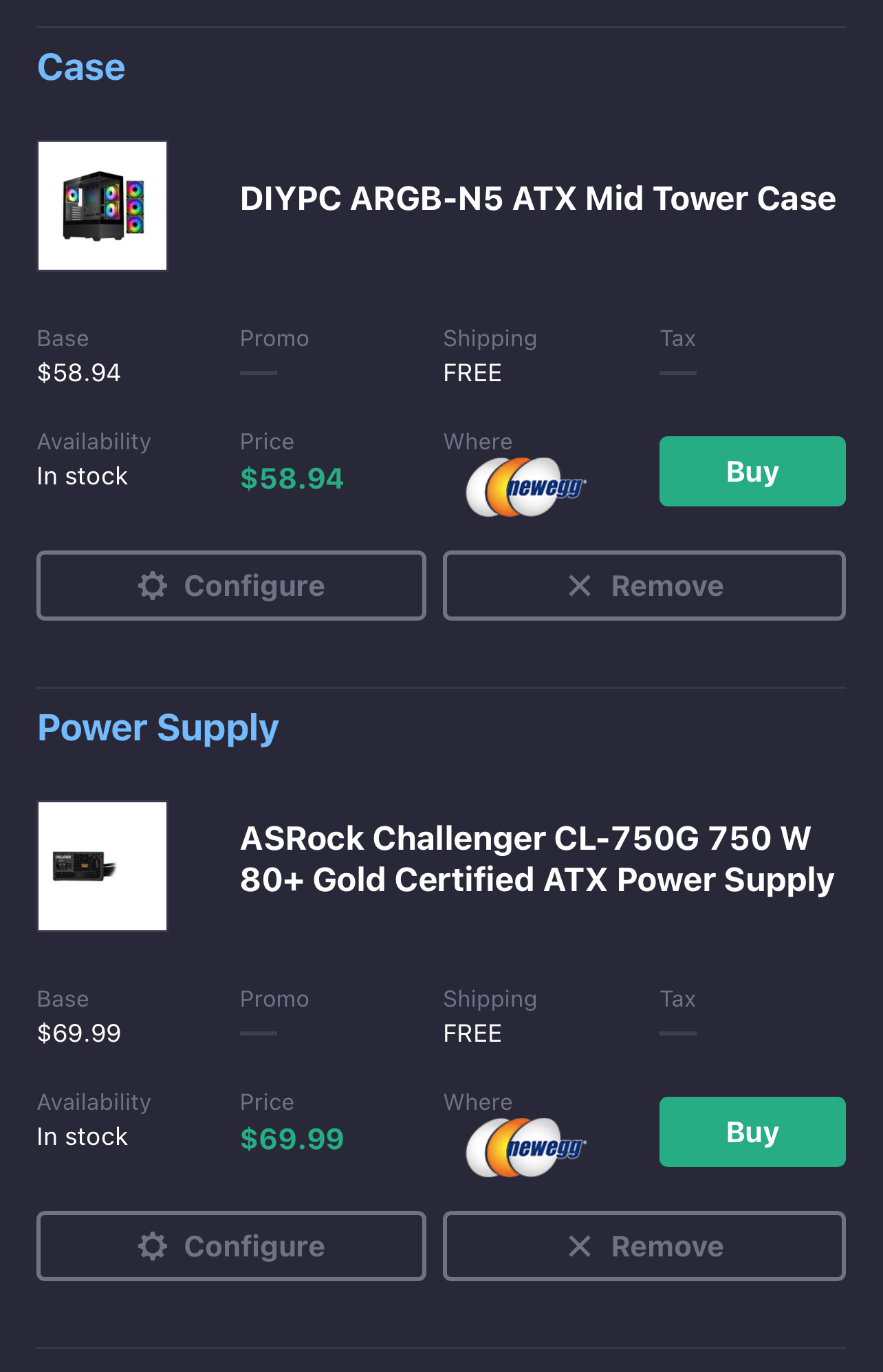Buy the DIYPC case
This screenshot has height=1372, width=883.
tap(752, 471)
